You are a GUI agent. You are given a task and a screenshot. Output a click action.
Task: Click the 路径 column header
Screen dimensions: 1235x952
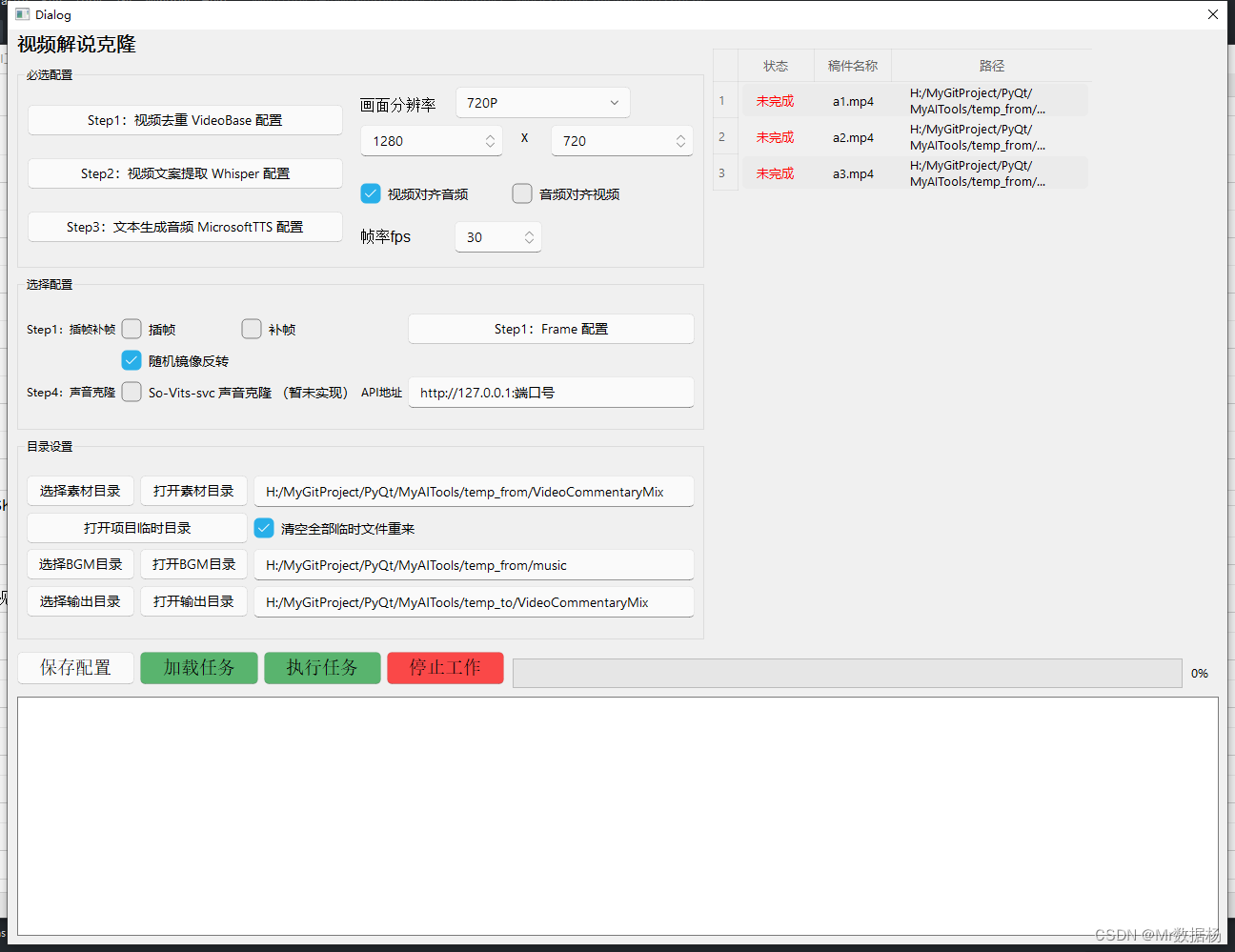pos(991,66)
